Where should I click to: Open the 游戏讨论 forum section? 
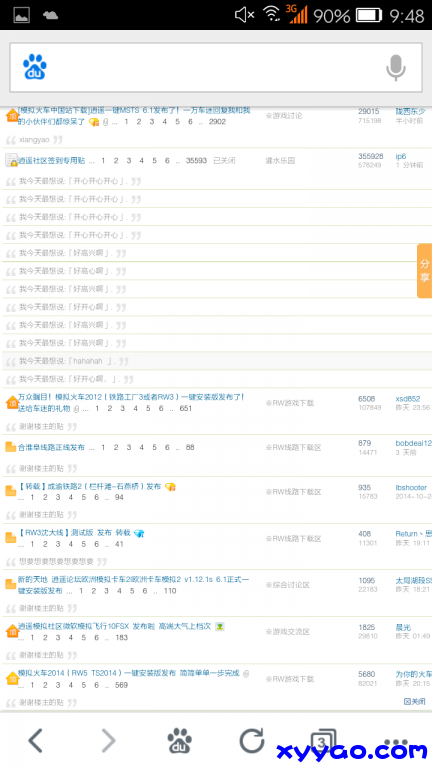point(284,116)
